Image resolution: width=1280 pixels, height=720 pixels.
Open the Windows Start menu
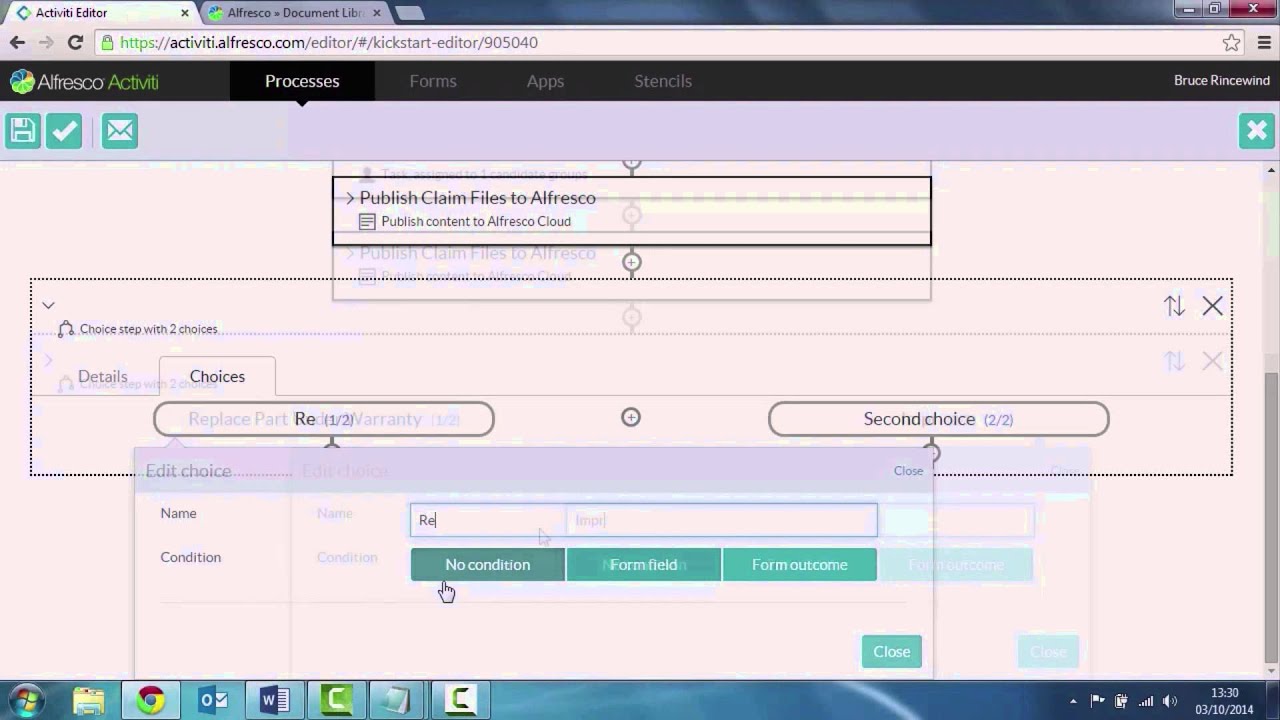(x=27, y=699)
